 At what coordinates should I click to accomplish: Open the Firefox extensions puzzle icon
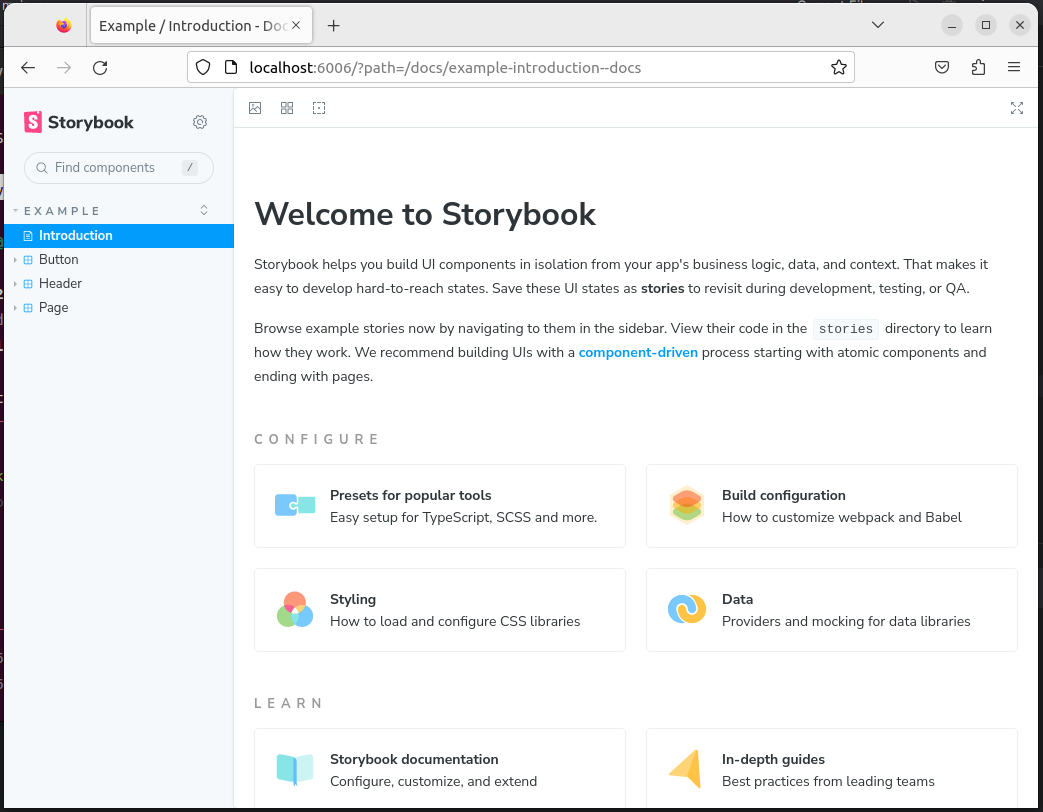pos(978,67)
